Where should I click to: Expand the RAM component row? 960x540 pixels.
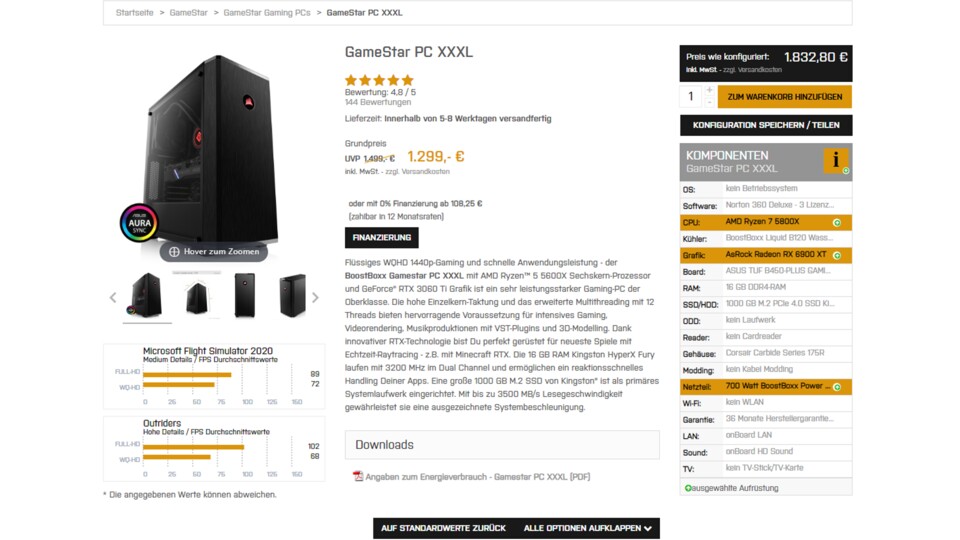pos(766,287)
